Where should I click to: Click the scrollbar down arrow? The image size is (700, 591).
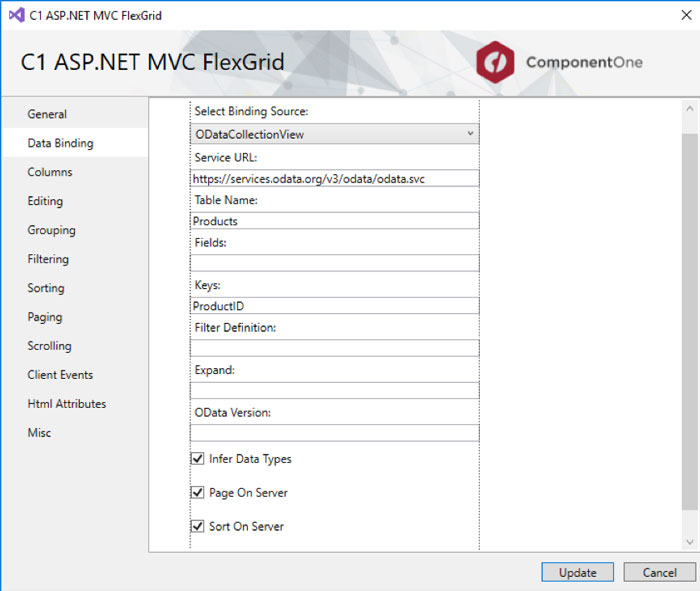tap(690, 542)
